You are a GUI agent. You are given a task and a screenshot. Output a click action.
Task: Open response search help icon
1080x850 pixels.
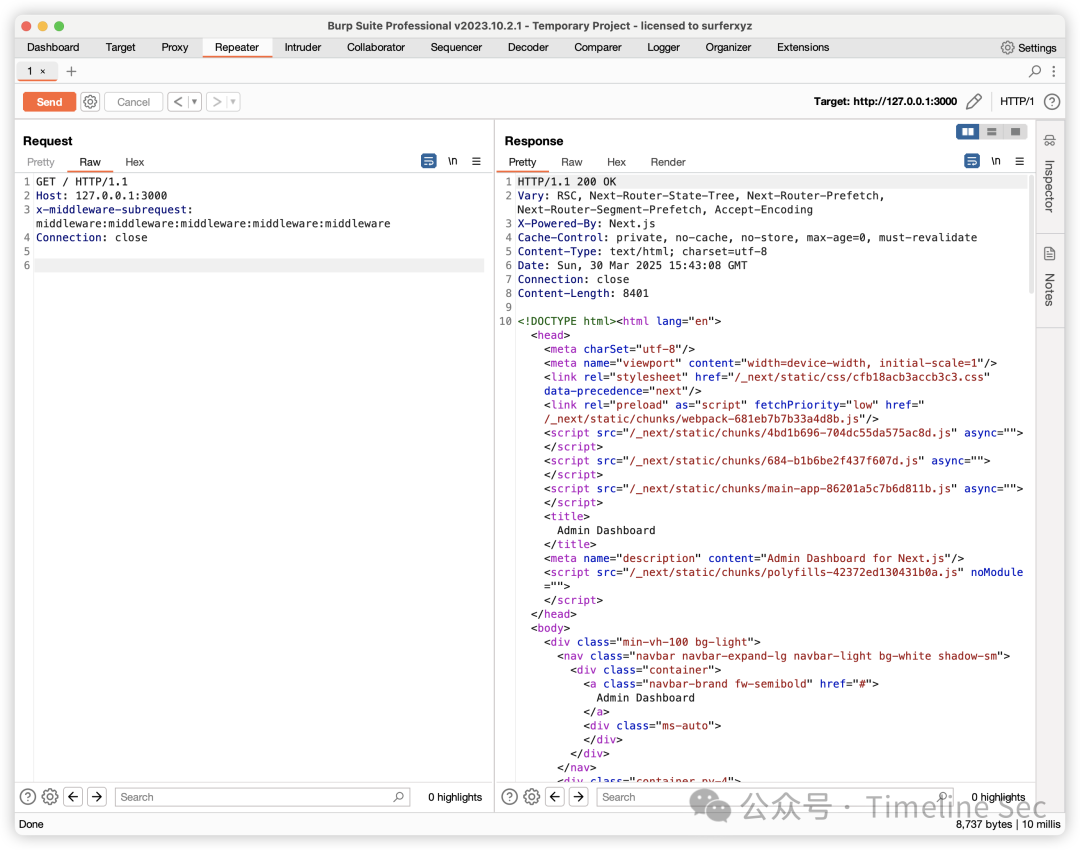pos(509,797)
